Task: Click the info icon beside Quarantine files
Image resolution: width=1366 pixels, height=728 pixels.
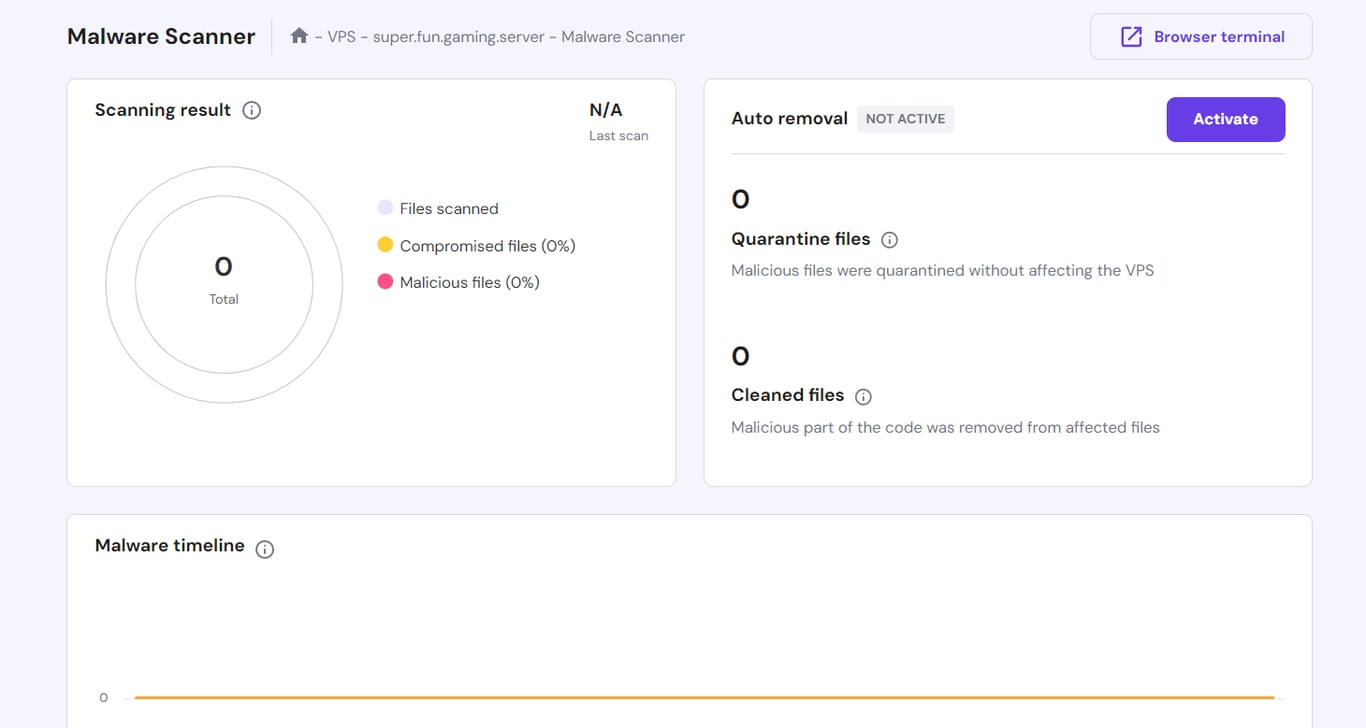Action: (890, 239)
